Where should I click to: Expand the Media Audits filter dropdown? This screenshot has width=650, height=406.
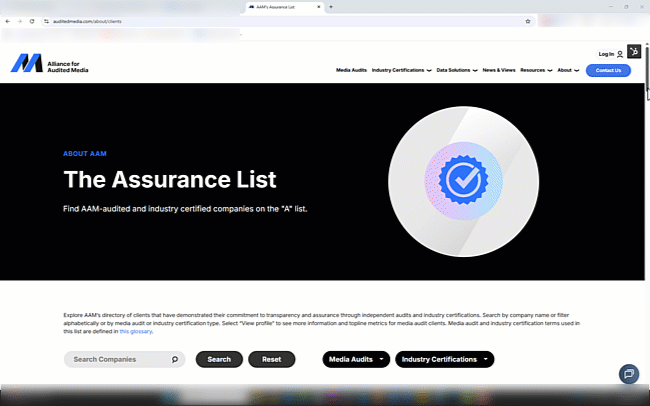pos(357,359)
